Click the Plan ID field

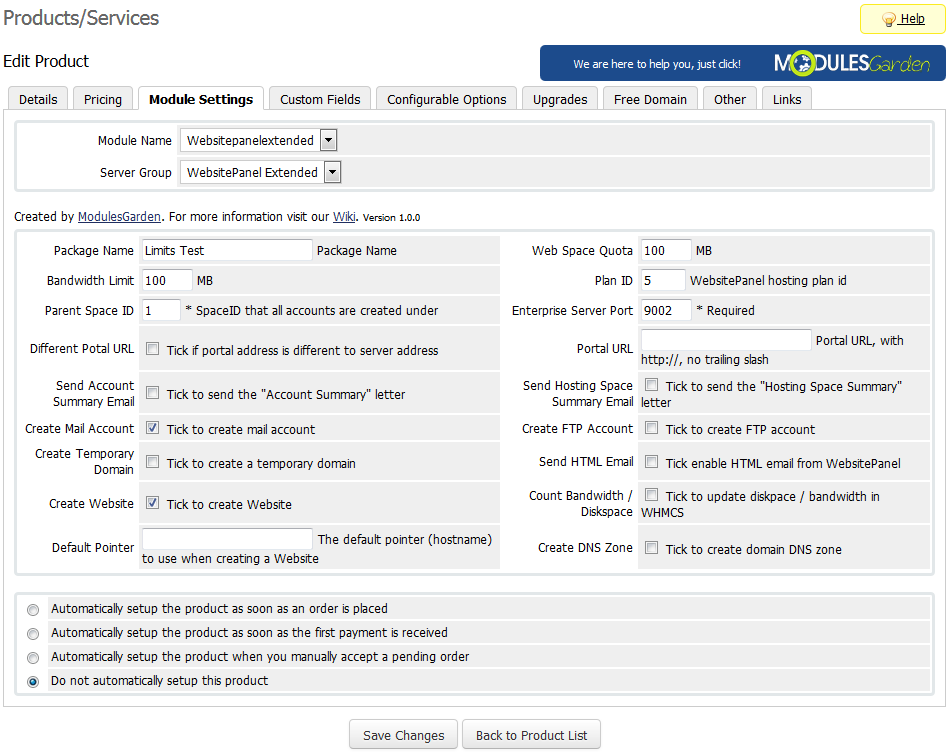[x=663, y=280]
